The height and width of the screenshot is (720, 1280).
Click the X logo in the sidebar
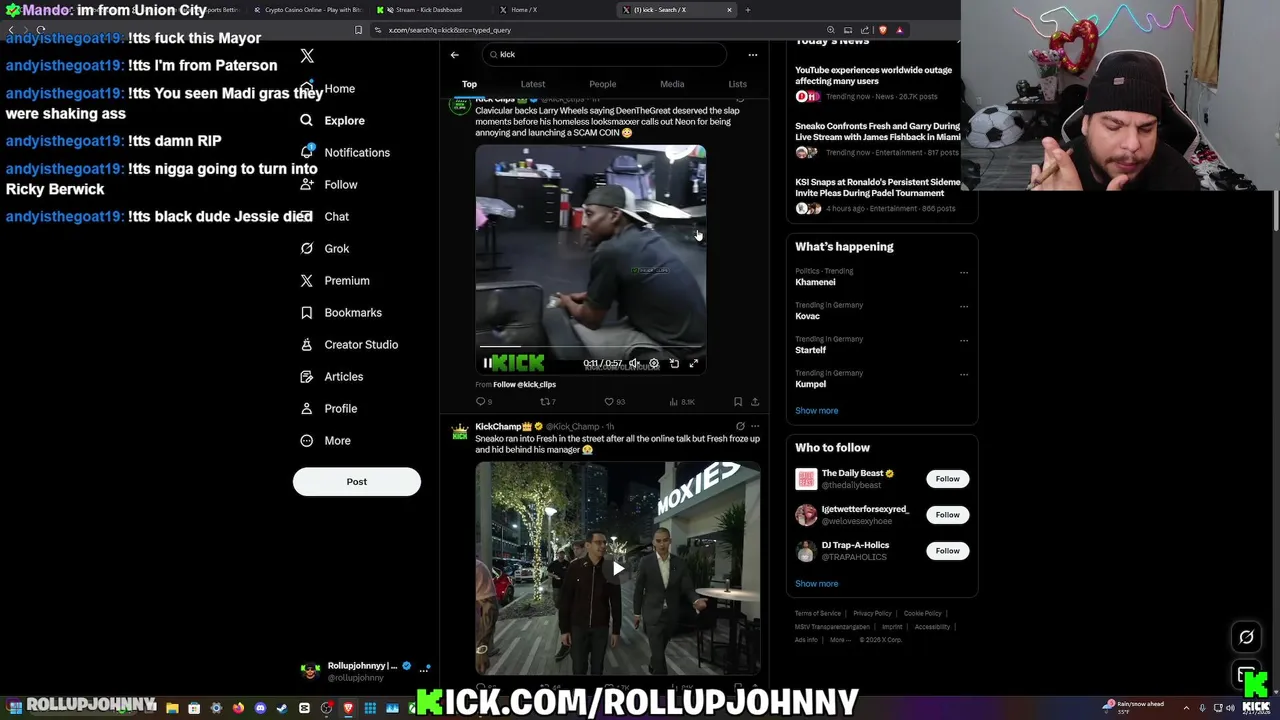[x=307, y=57]
